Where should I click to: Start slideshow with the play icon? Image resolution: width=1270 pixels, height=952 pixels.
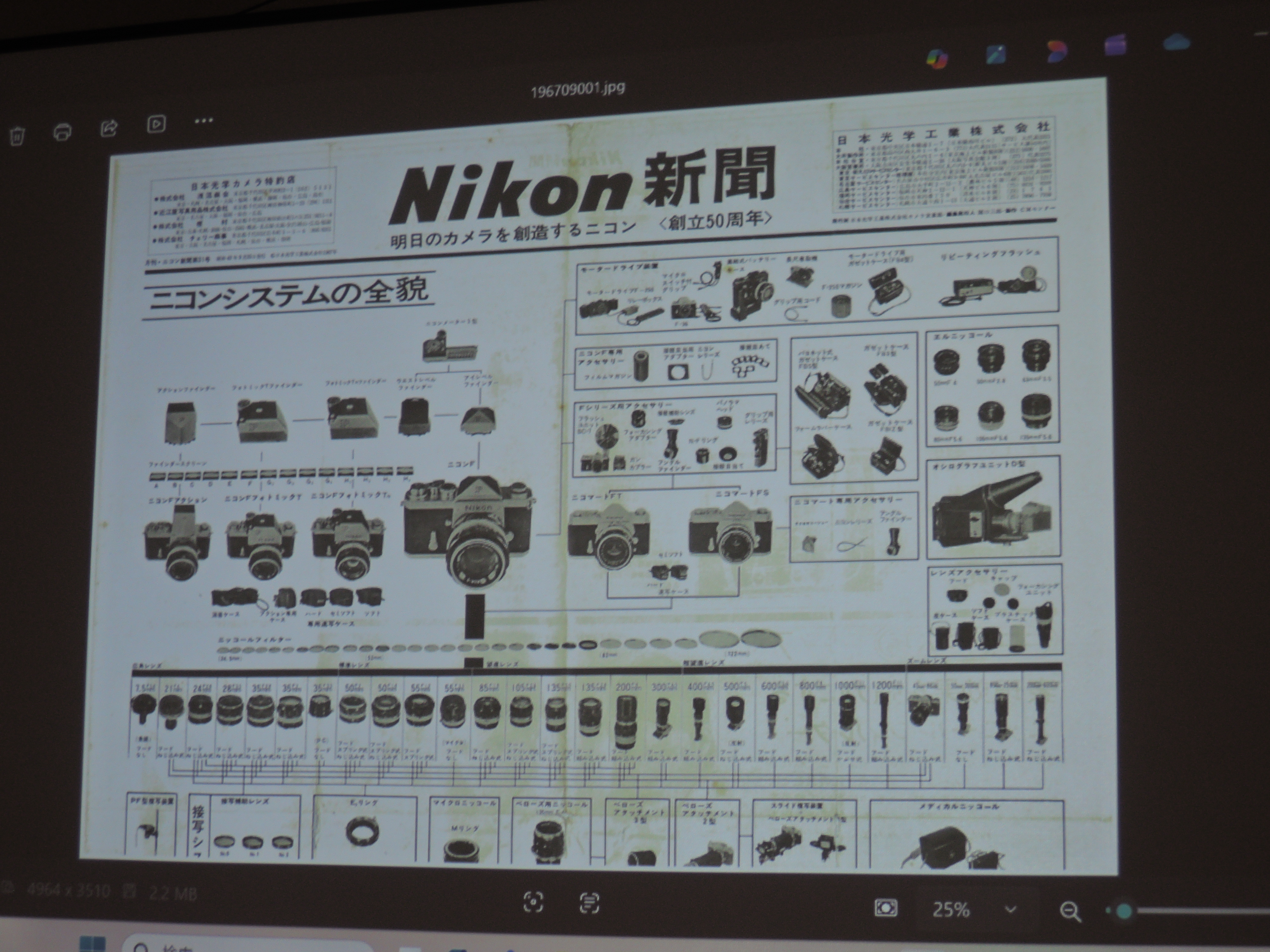[x=156, y=123]
